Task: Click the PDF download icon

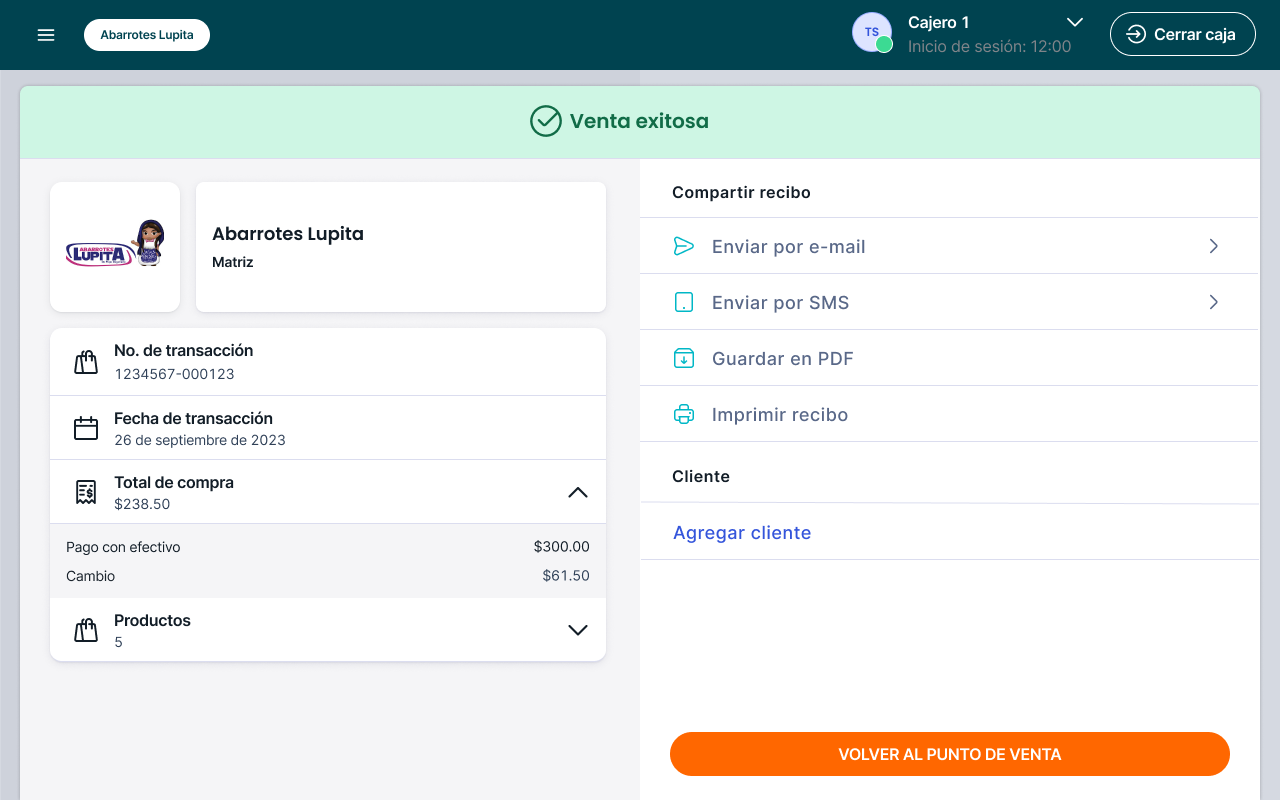Action: point(684,358)
